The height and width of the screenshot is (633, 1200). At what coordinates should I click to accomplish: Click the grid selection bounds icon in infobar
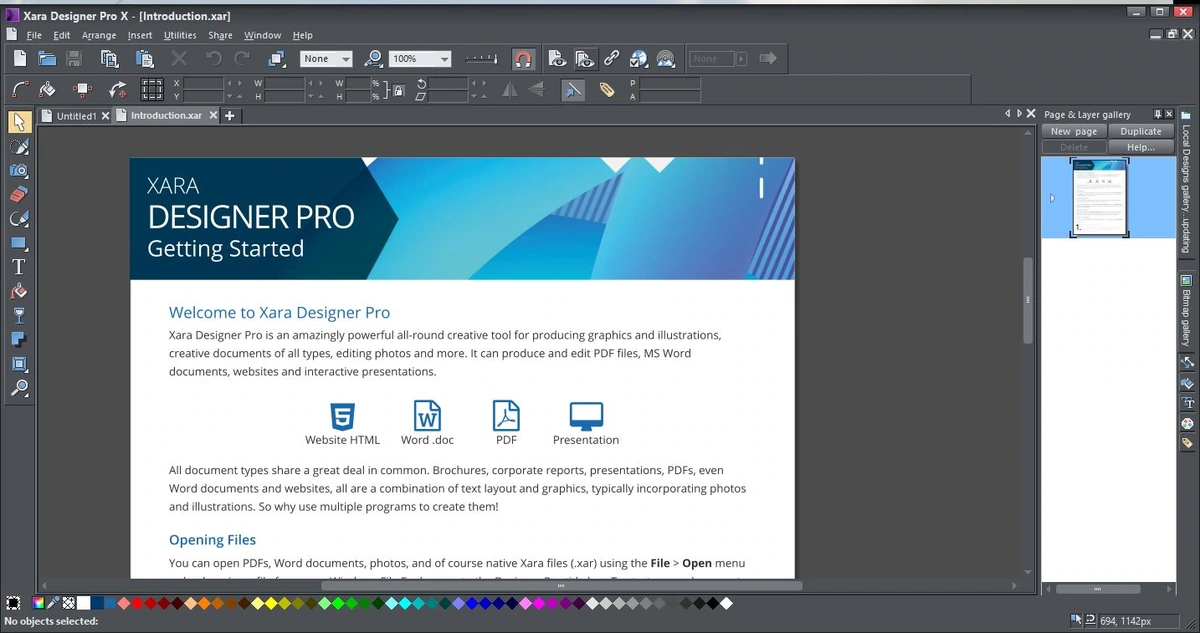[x=152, y=90]
